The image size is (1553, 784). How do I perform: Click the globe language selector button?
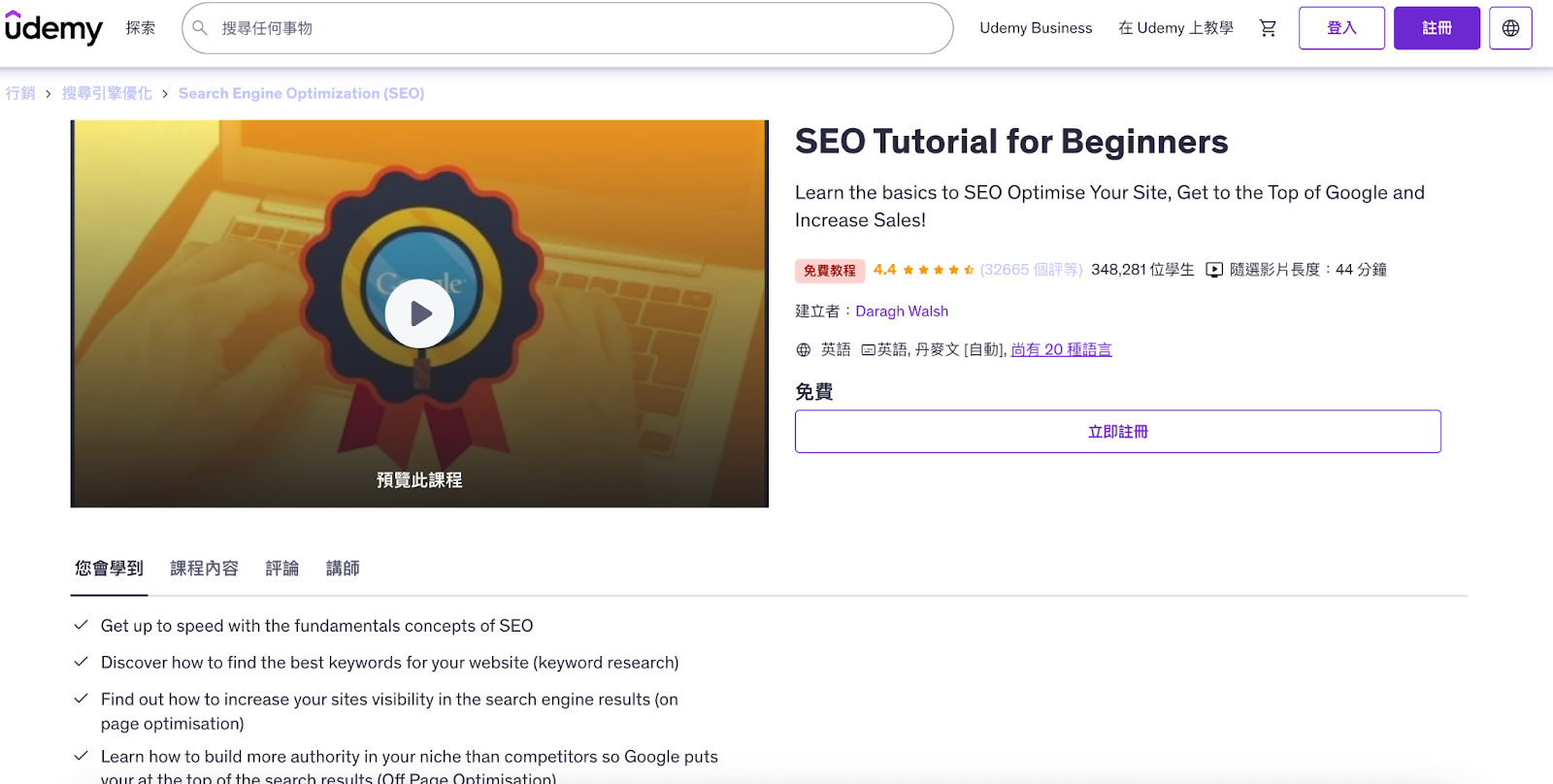(1510, 28)
